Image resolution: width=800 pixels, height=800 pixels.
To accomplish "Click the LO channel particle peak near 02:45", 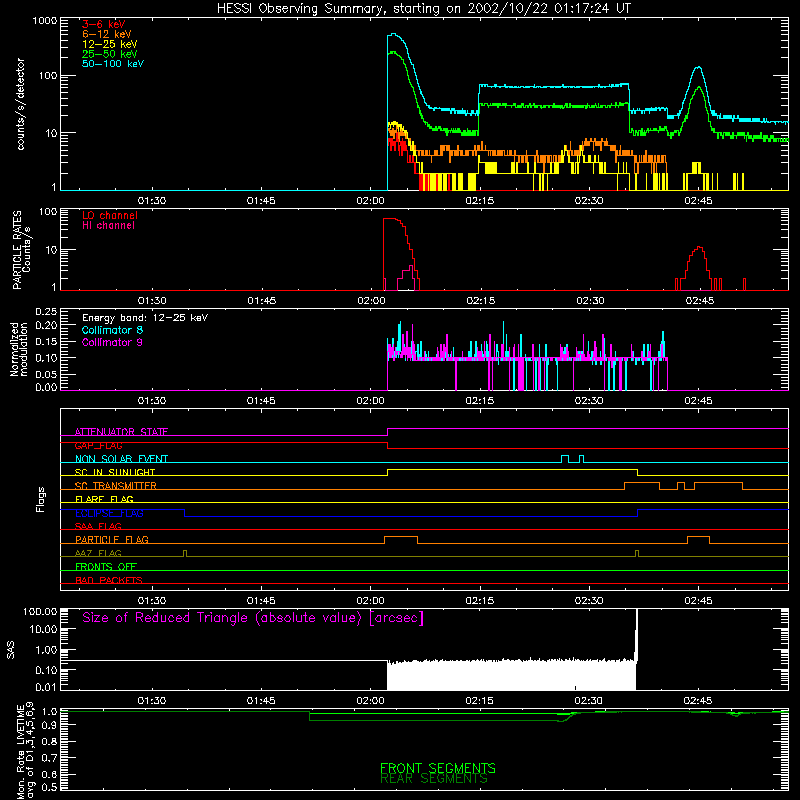I will [699, 247].
